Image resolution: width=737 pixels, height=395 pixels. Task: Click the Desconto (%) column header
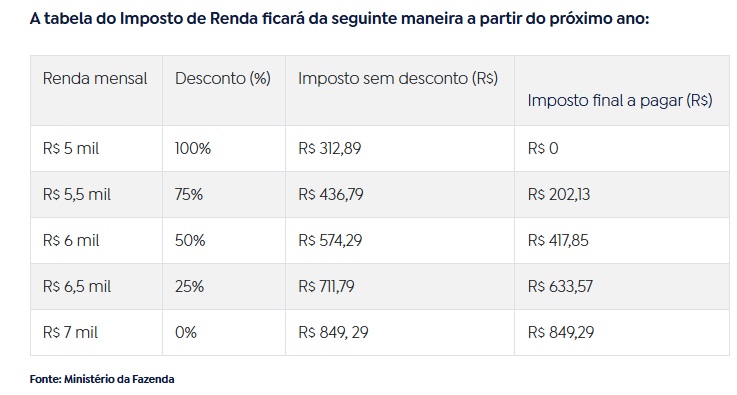[x=223, y=78]
